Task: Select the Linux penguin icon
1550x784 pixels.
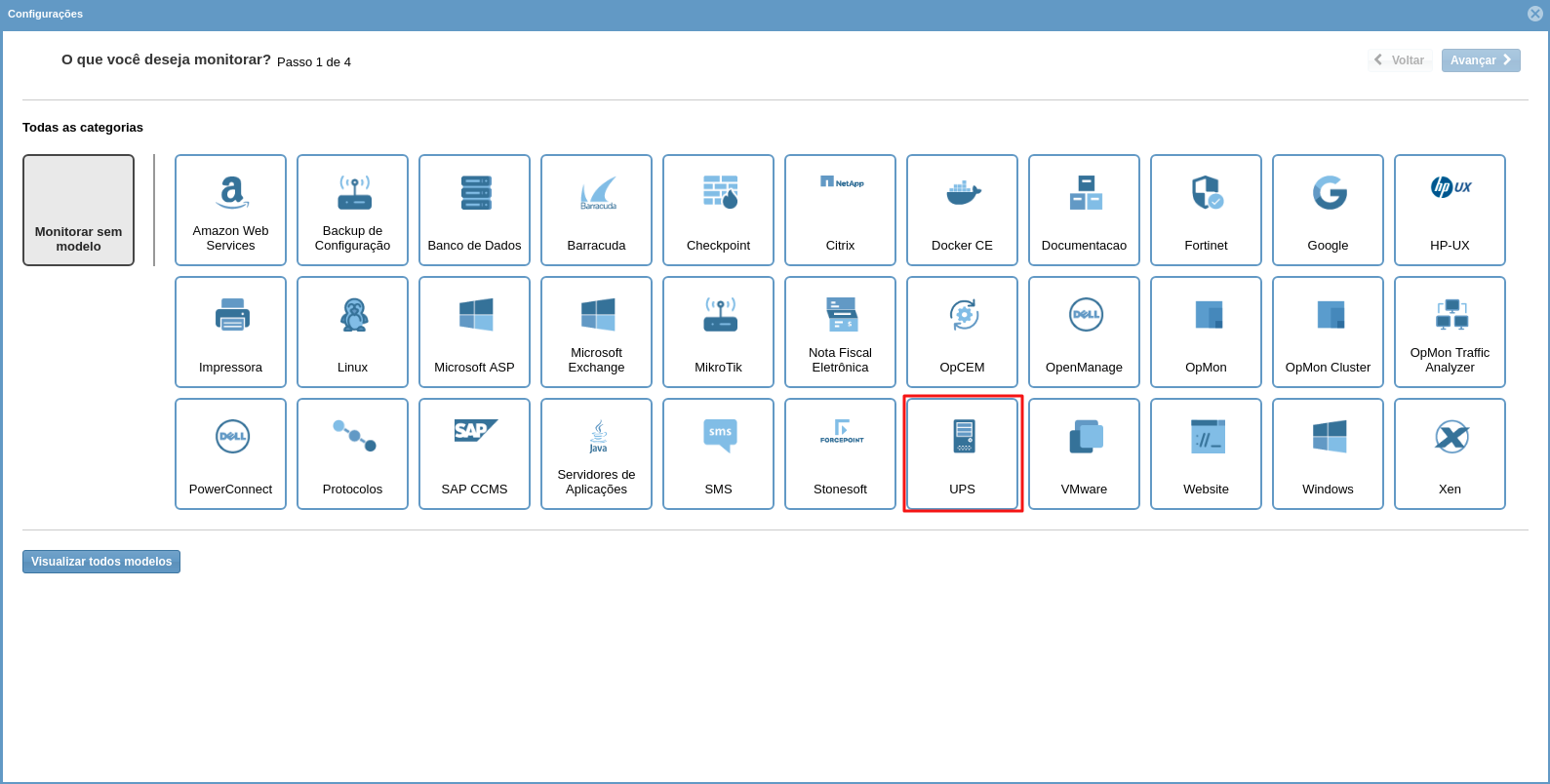Action: pos(354,315)
